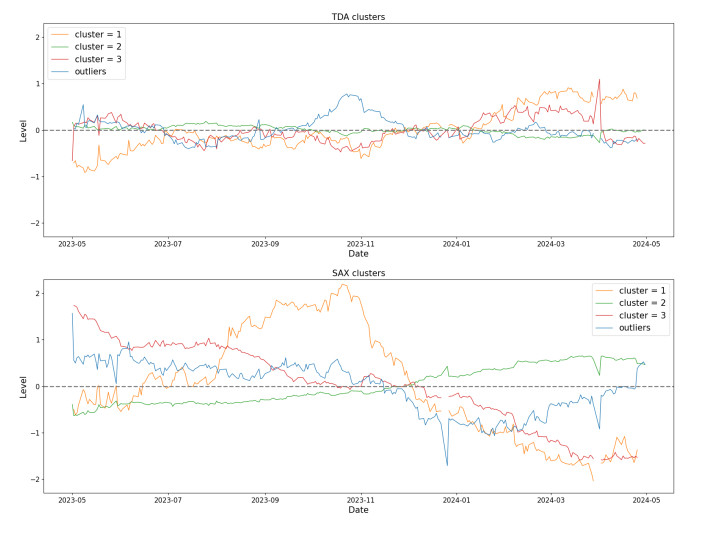Click the "Date" axis label under the TDA chart
The width and height of the screenshot is (703, 544).
tap(358, 254)
